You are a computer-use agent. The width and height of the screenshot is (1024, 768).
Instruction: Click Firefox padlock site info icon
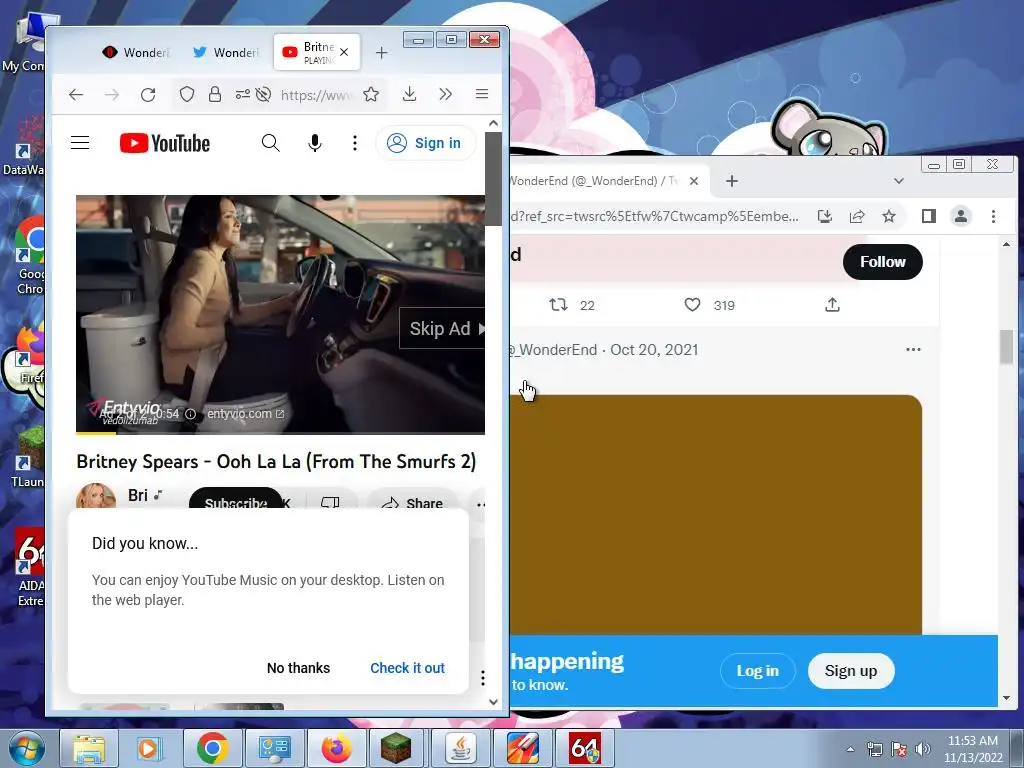[215, 95]
